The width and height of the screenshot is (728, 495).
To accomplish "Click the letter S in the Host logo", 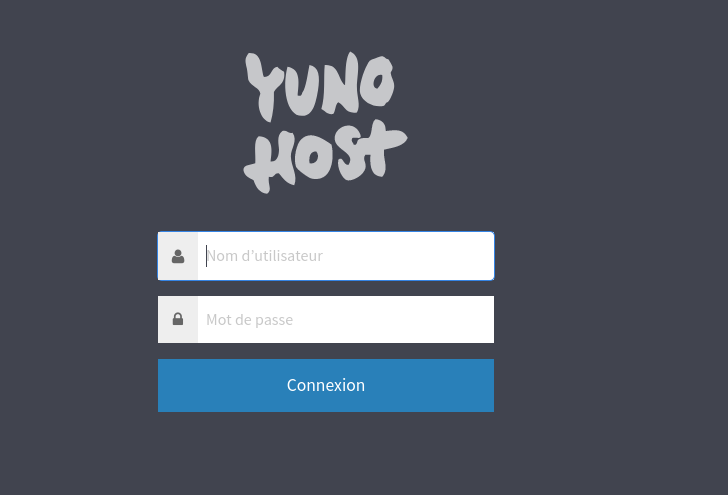I will tap(350, 156).
